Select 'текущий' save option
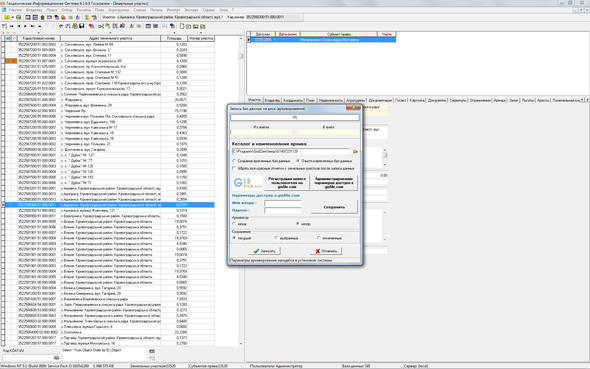Image resolution: width=590 pixels, height=369 pixels. 234,238
